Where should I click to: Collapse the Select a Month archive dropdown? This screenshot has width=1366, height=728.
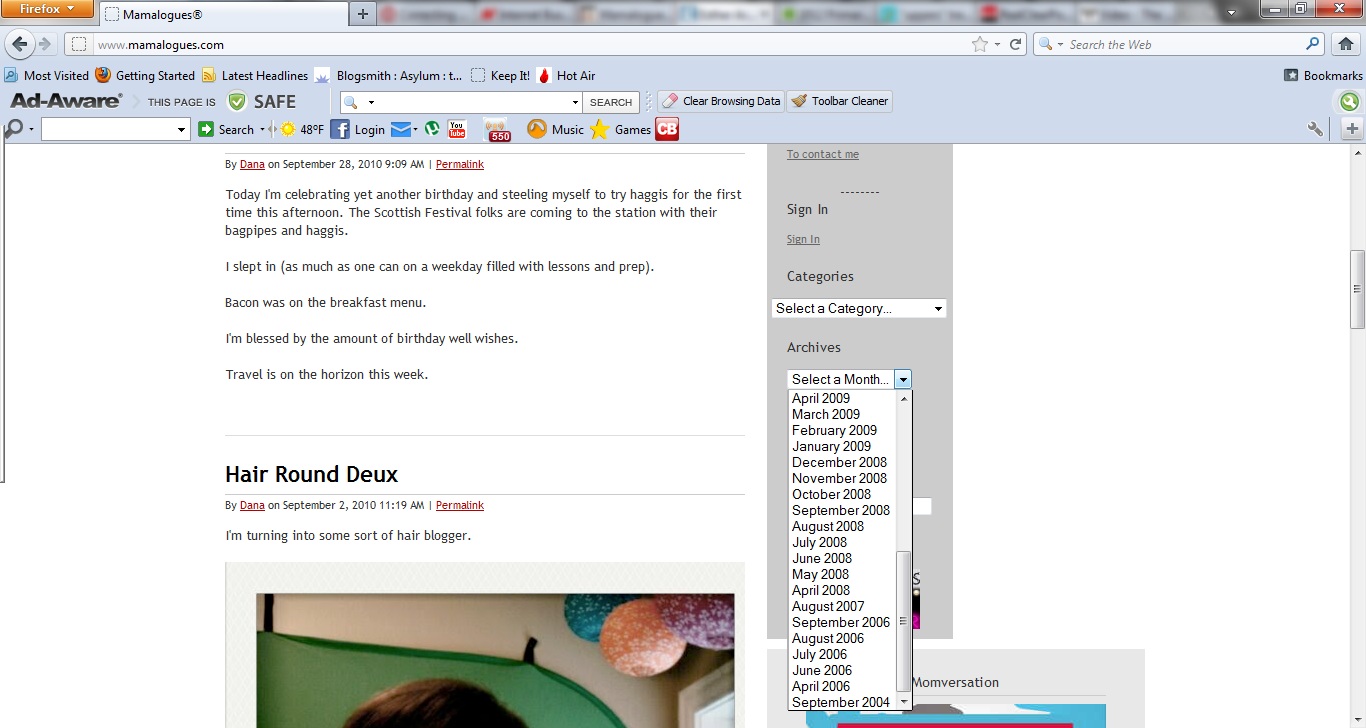[903, 379]
